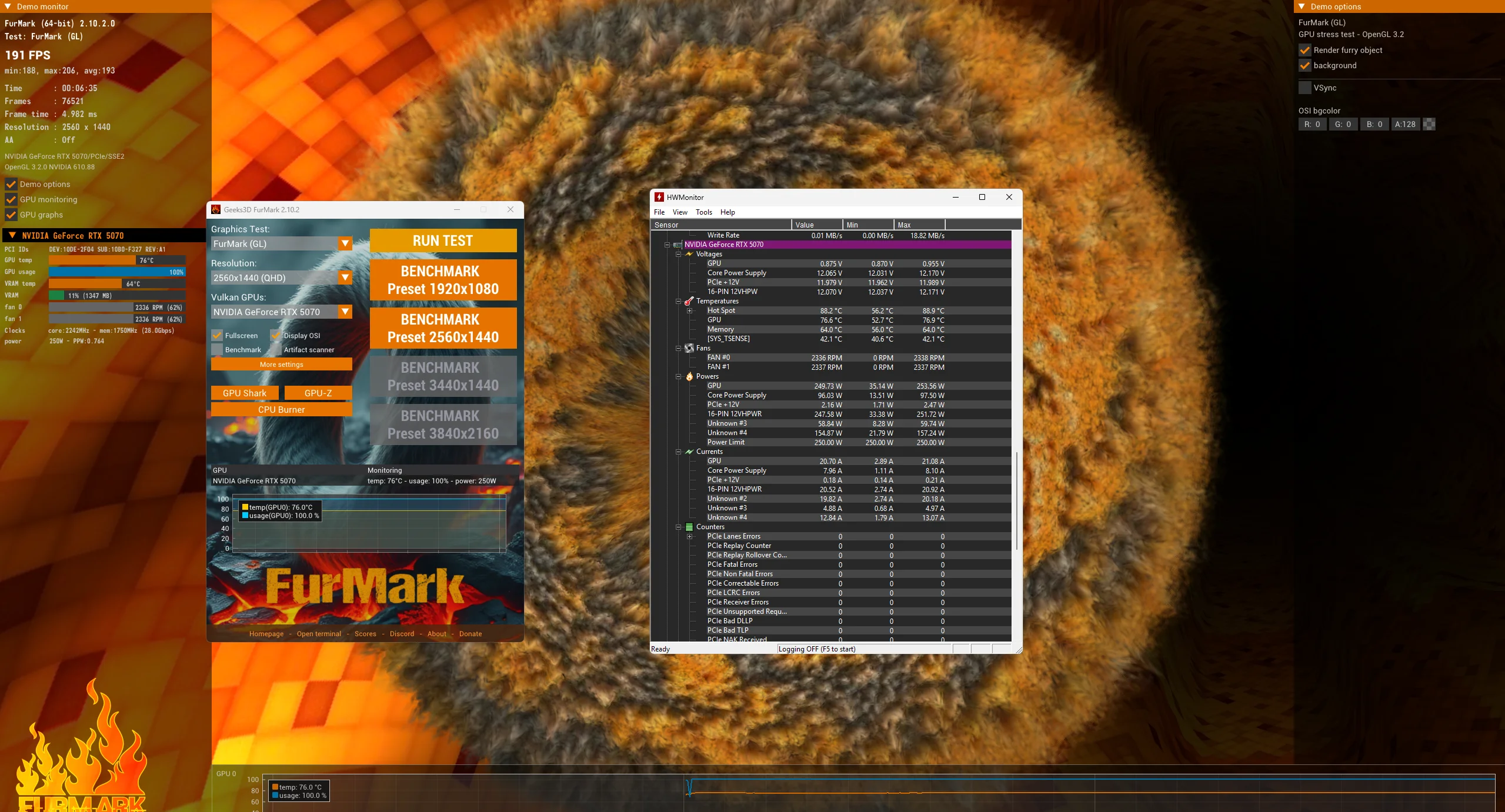1505x812 pixels.
Task: Open More settings in FurMark launcher
Action: pyautogui.click(x=282, y=365)
